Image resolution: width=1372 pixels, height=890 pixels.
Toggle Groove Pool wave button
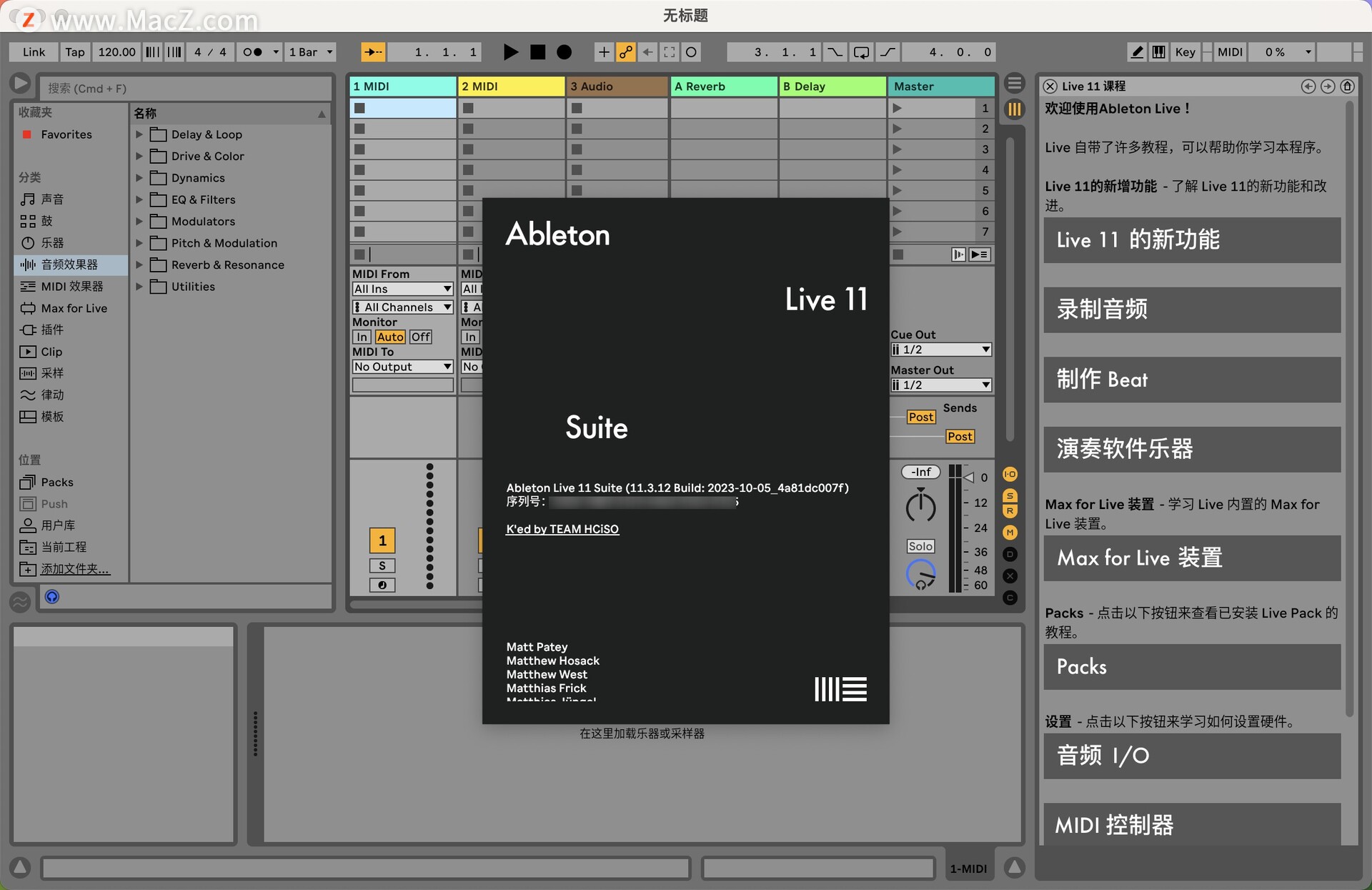[x=20, y=601]
